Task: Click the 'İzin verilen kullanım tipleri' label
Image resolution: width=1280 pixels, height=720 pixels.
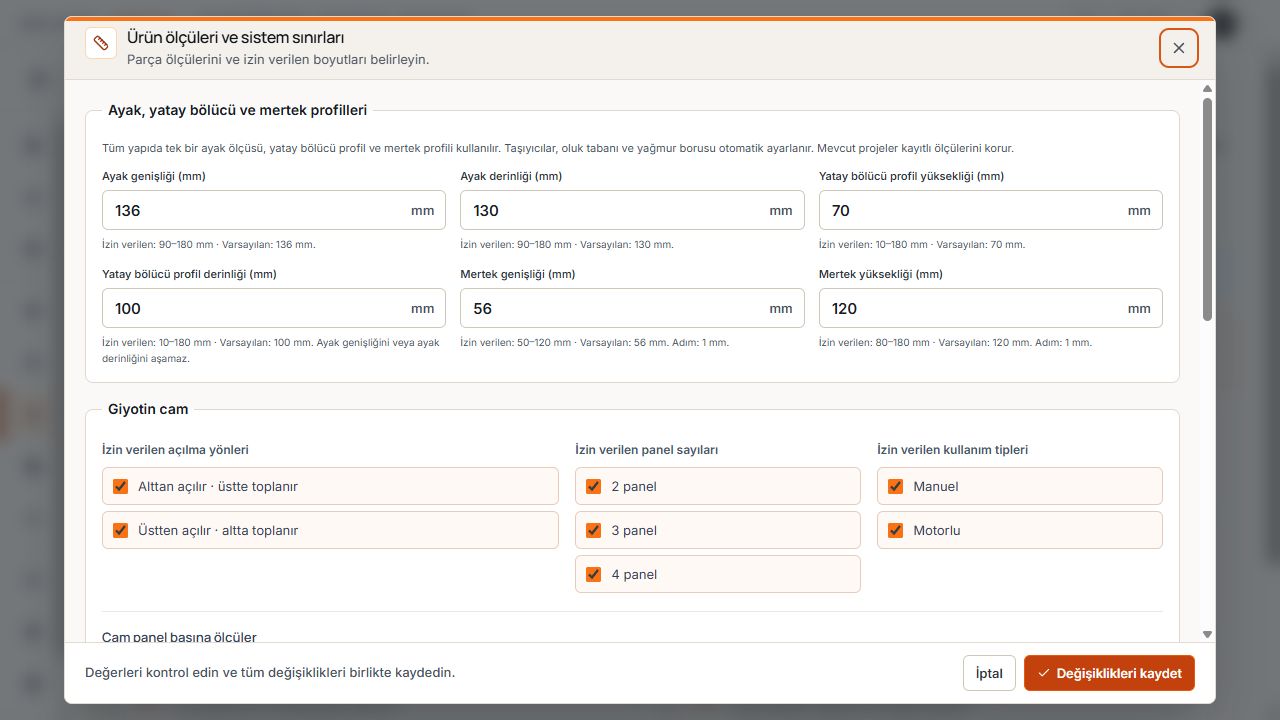Action: (x=952, y=450)
